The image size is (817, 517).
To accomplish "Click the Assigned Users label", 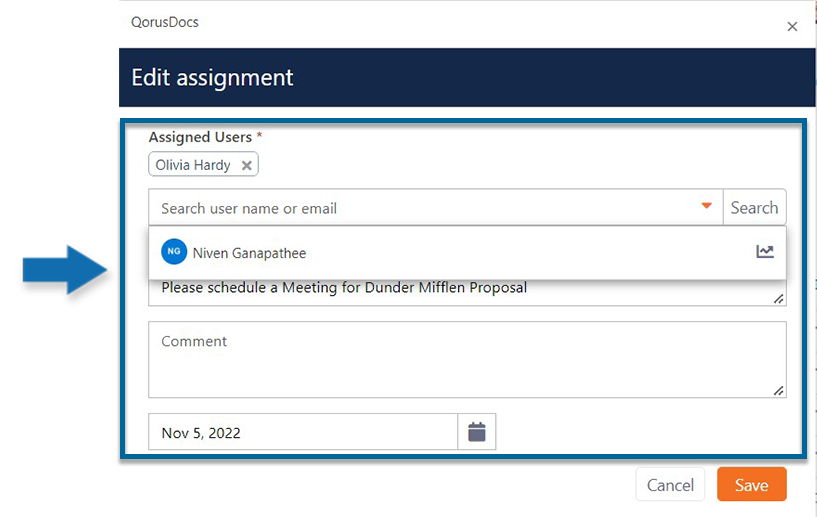I will tap(201, 137).
